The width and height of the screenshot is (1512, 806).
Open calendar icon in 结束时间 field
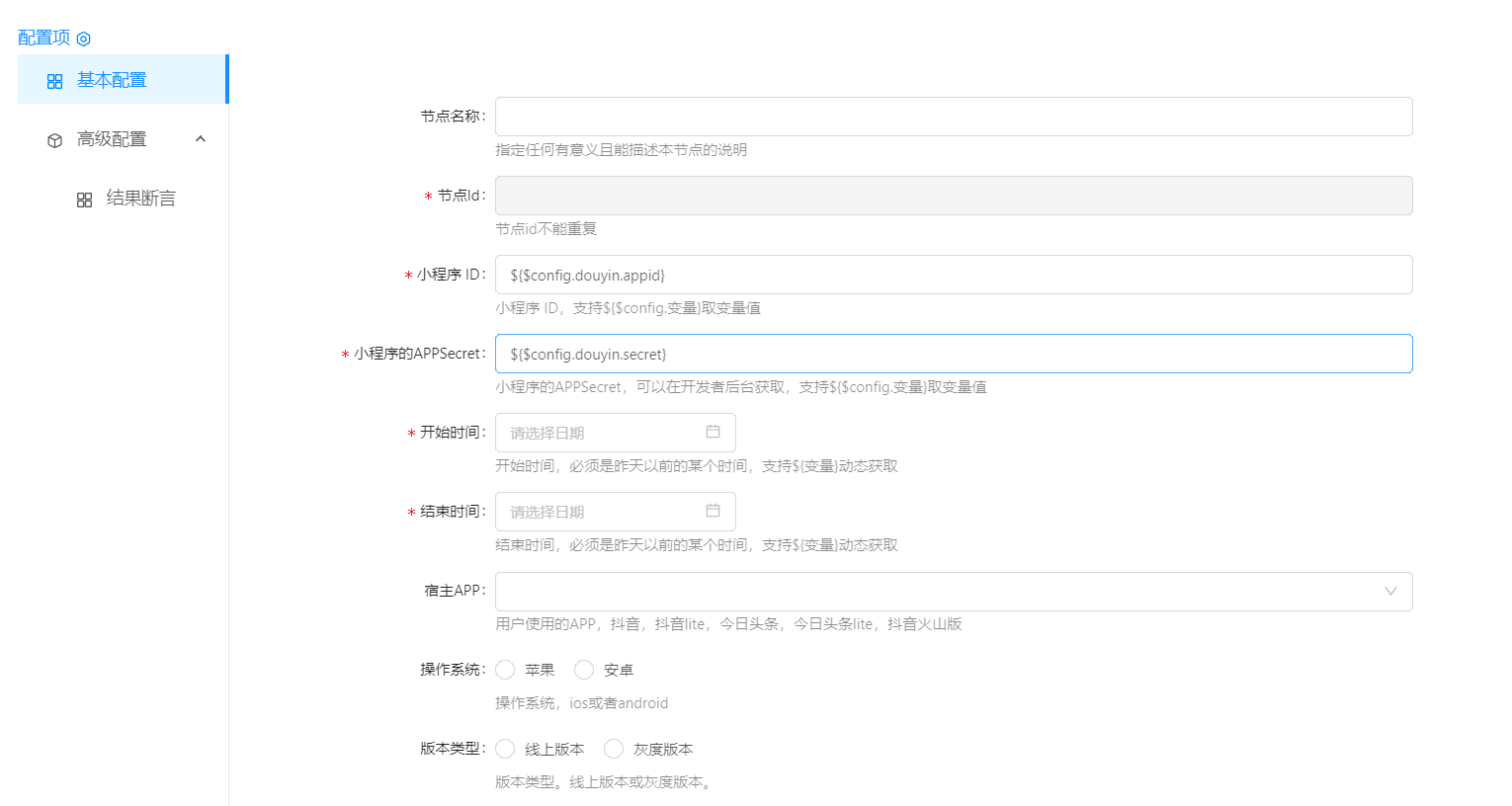[x=713, y=511]
